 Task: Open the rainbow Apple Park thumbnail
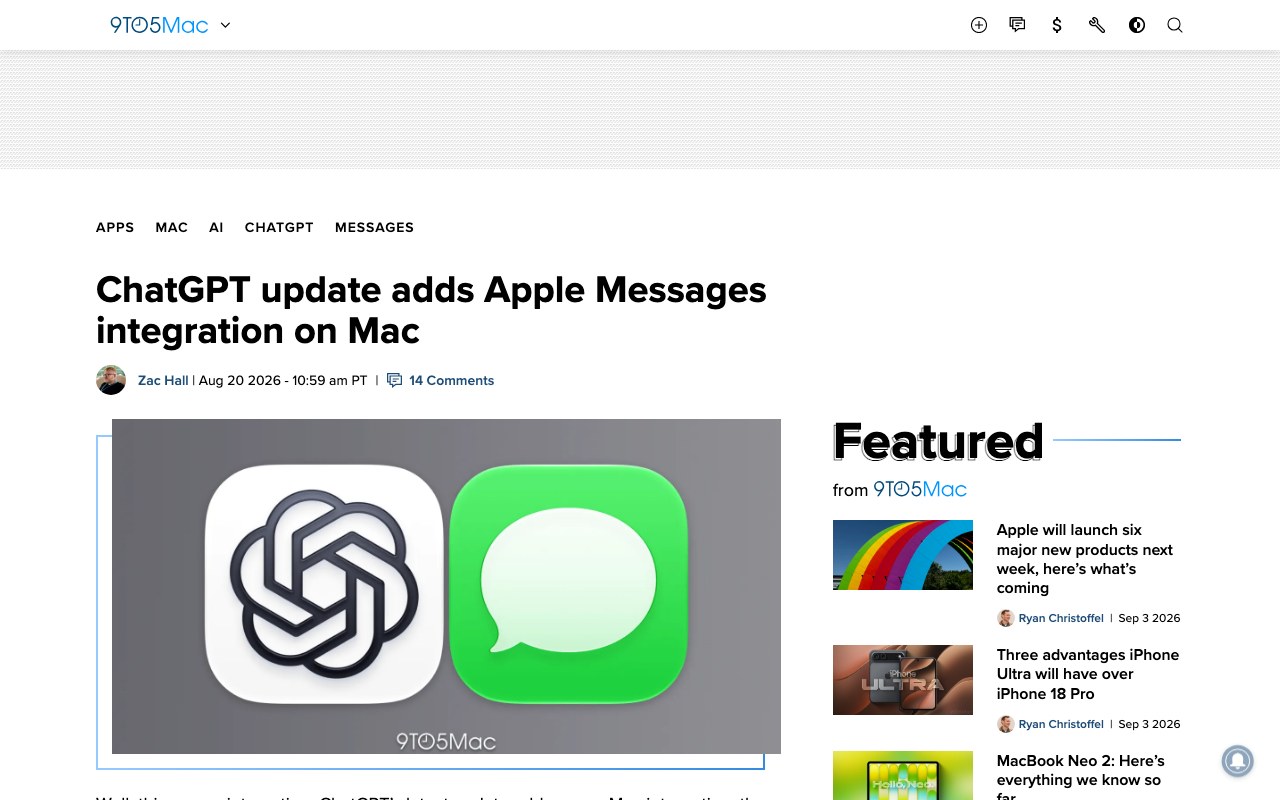tap(903, 555)
